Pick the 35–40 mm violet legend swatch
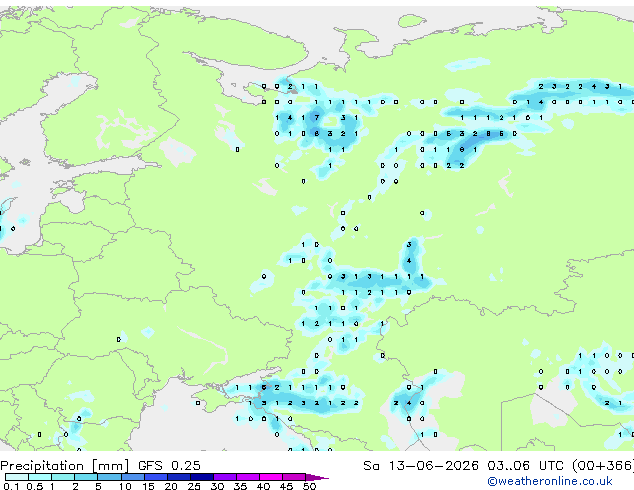This screenshot has height=490, width=634. click(x=248, y=477)
